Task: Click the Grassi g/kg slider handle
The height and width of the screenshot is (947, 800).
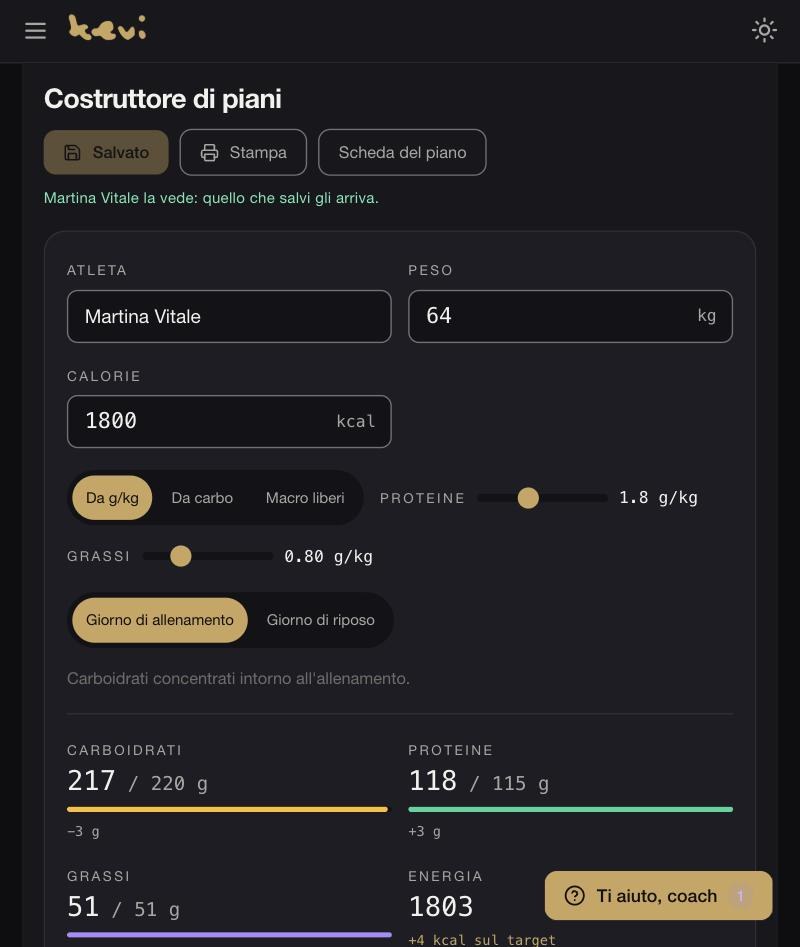Action: pyautogui.click(x=181, y=556)
